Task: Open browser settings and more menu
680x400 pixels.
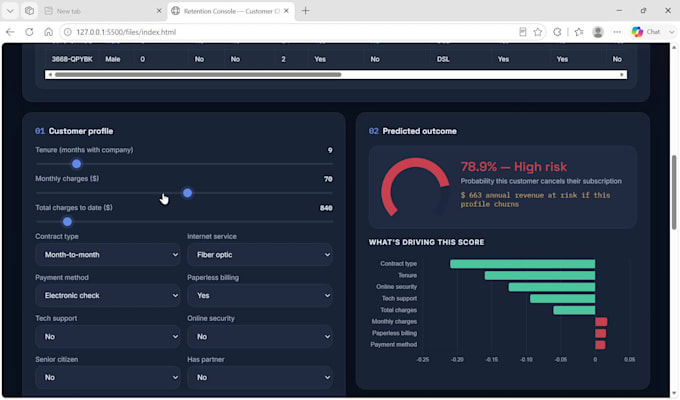Action: pos(617,32)
